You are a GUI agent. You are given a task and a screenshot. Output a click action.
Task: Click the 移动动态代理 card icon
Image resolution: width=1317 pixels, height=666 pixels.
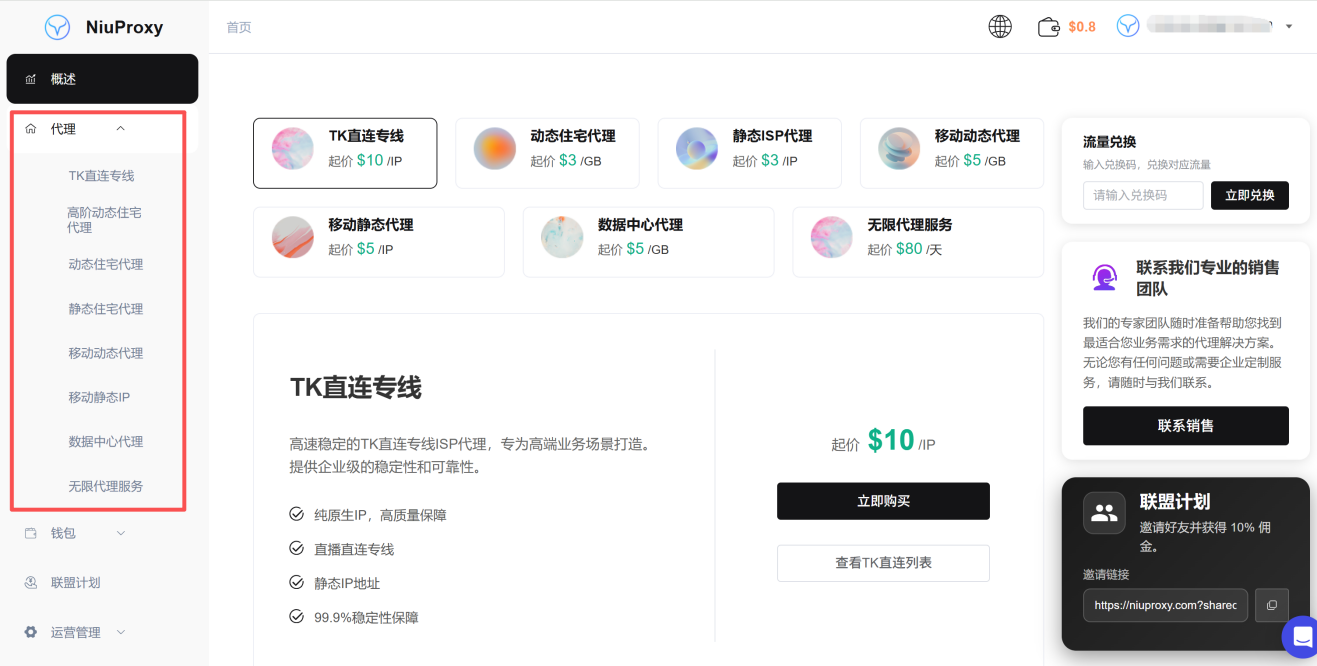899,149
